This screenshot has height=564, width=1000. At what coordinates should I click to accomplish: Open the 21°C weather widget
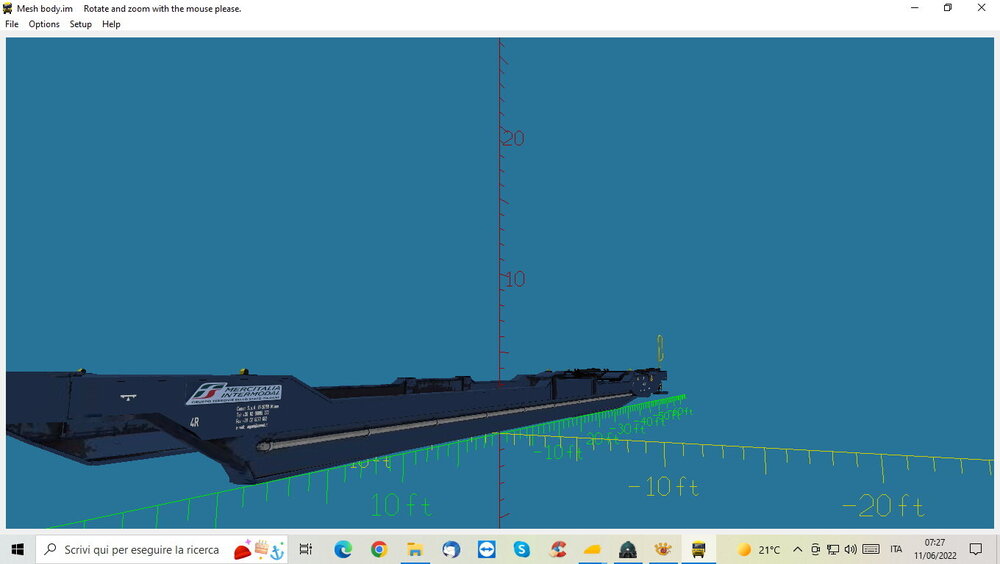pos(758,549)
